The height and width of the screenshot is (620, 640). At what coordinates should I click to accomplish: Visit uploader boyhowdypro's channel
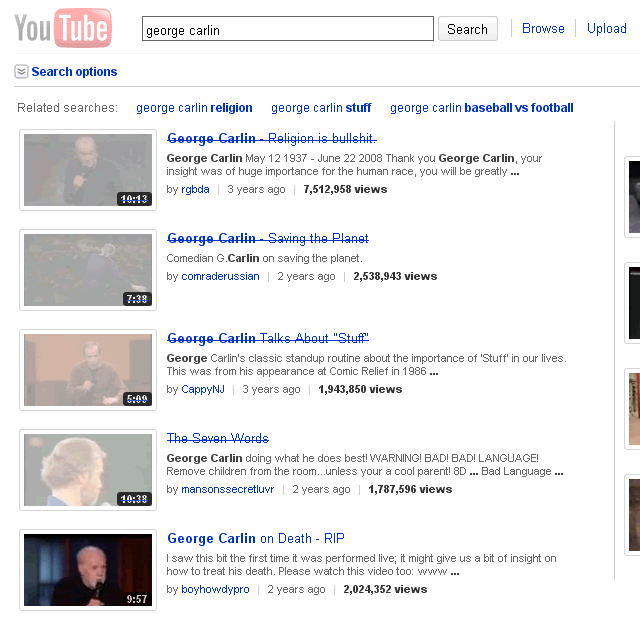pyautogui.click(x=215, y=589)
